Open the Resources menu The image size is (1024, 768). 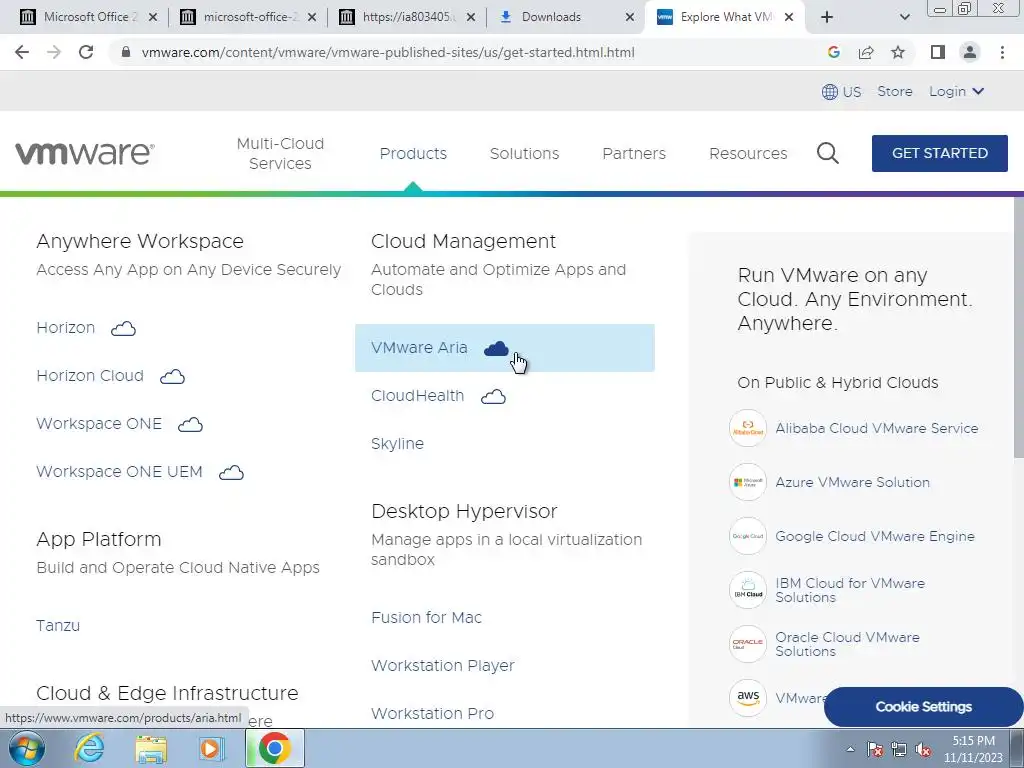pyautogui.click(x=748, y=153)
